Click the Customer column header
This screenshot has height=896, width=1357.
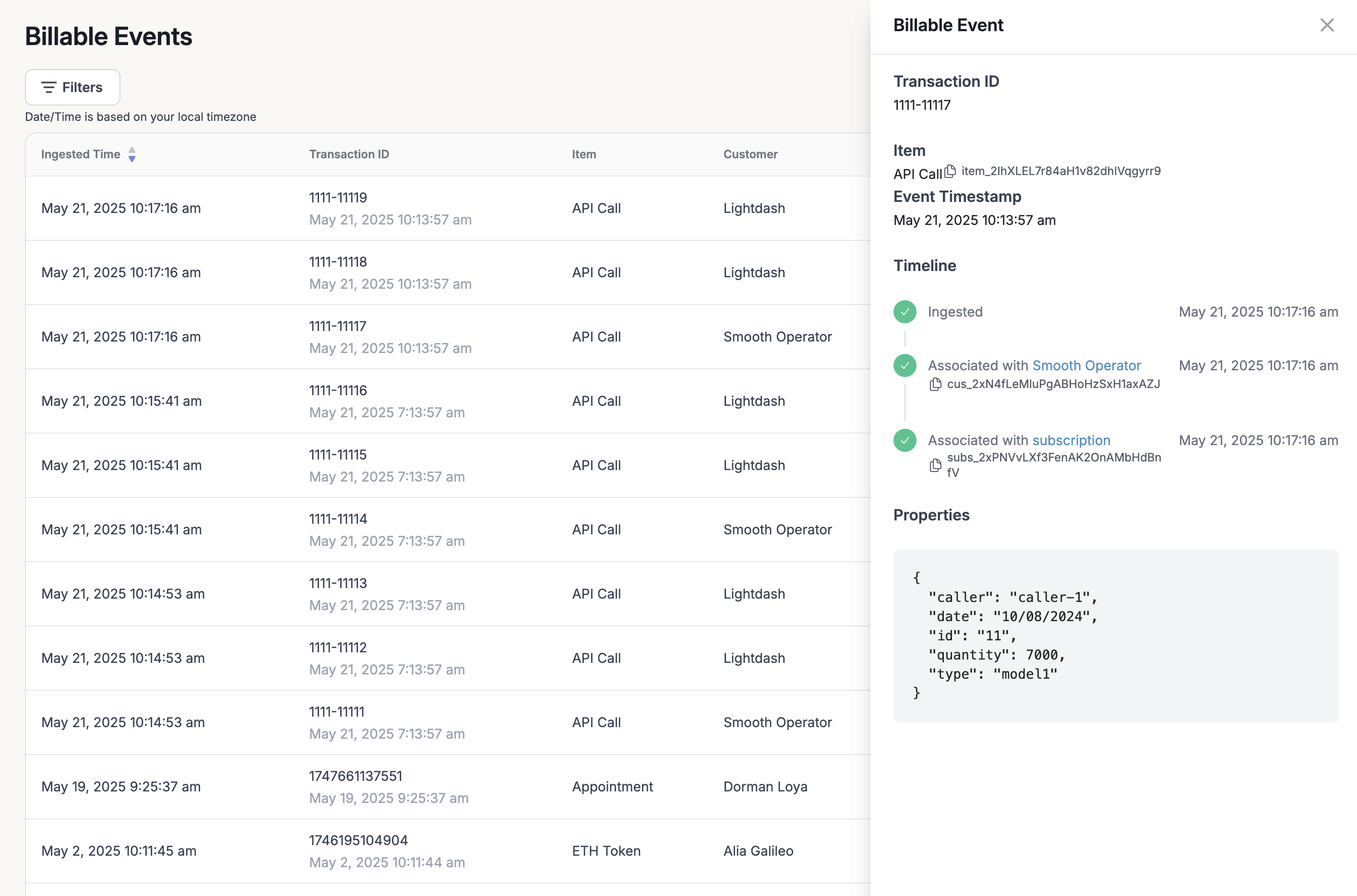(x=750, y=154)
